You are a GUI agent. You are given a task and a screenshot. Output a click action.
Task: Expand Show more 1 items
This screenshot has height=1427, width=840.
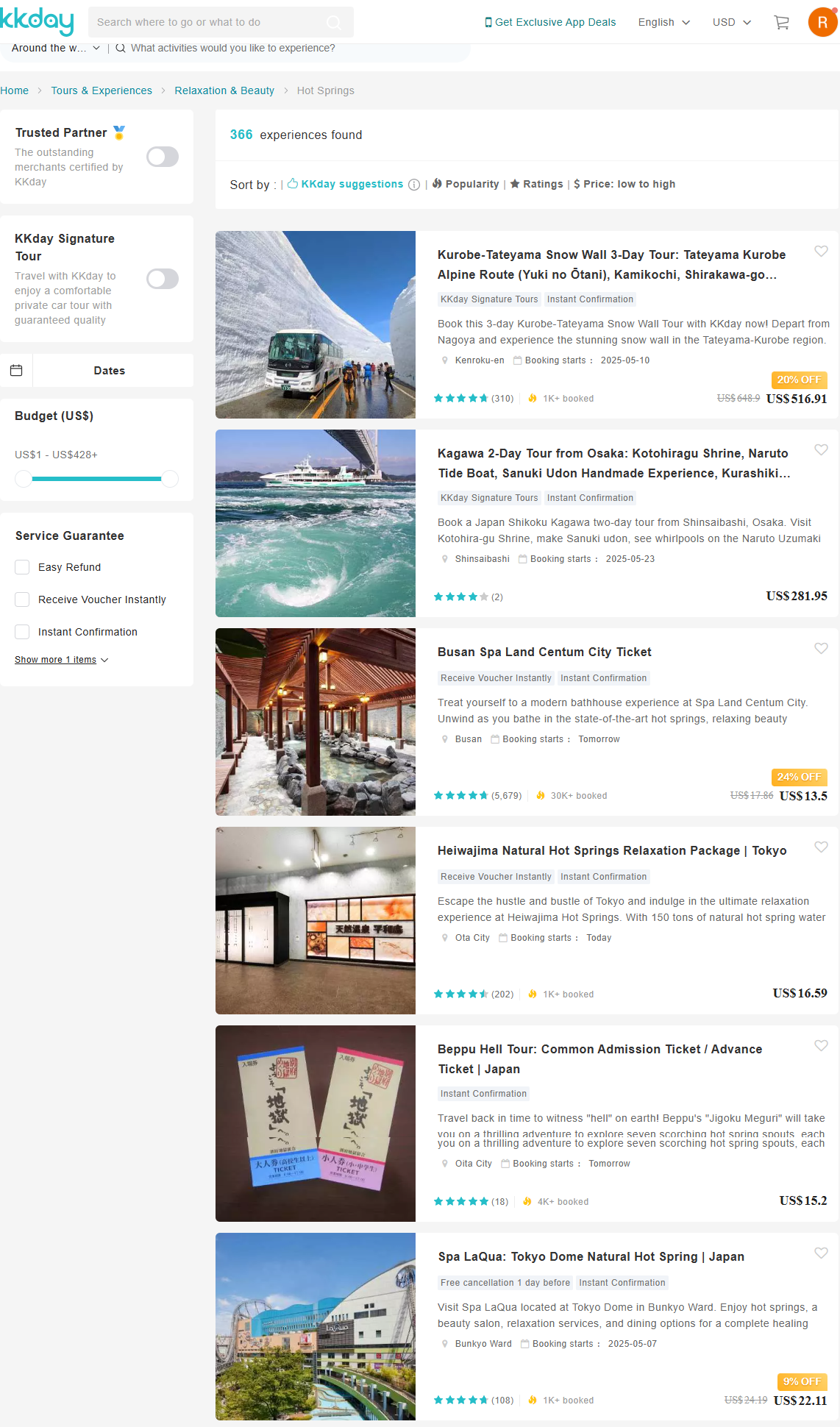click(62, 660)
